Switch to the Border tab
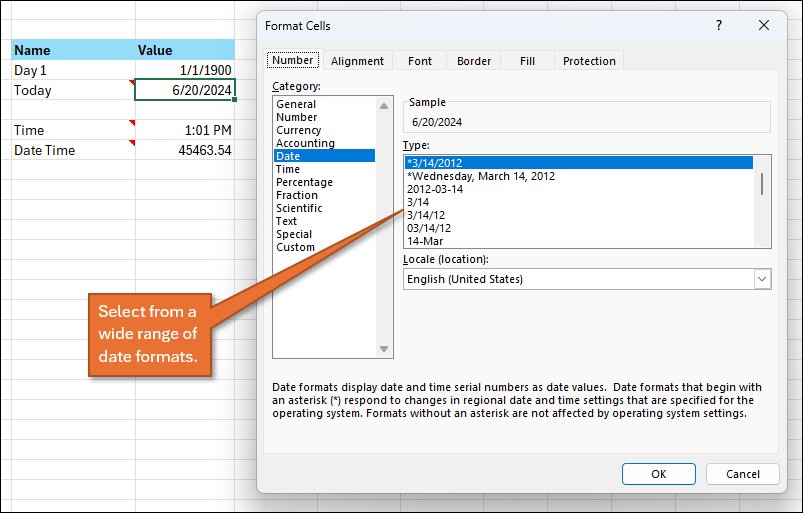The image size is (803, 513). tap(474, 61)
